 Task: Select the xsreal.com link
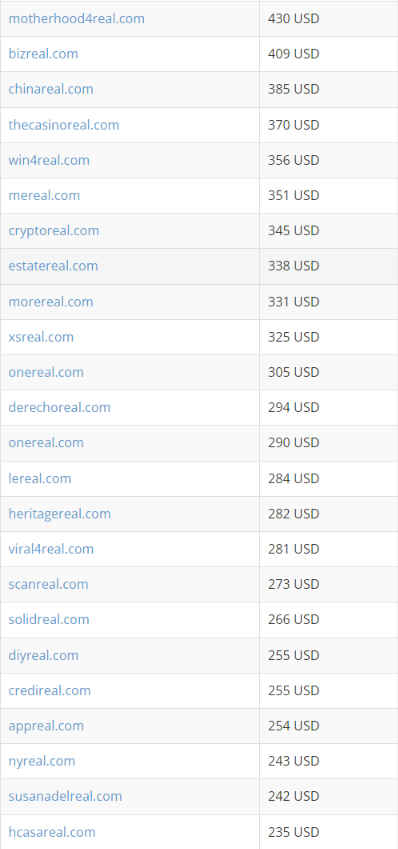click(41, 337)
